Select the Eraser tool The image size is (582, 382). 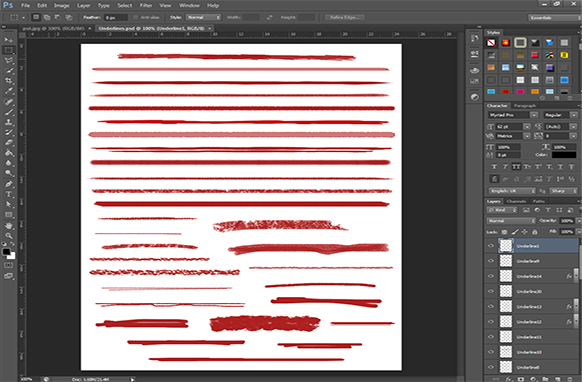(x=8, y=143)
